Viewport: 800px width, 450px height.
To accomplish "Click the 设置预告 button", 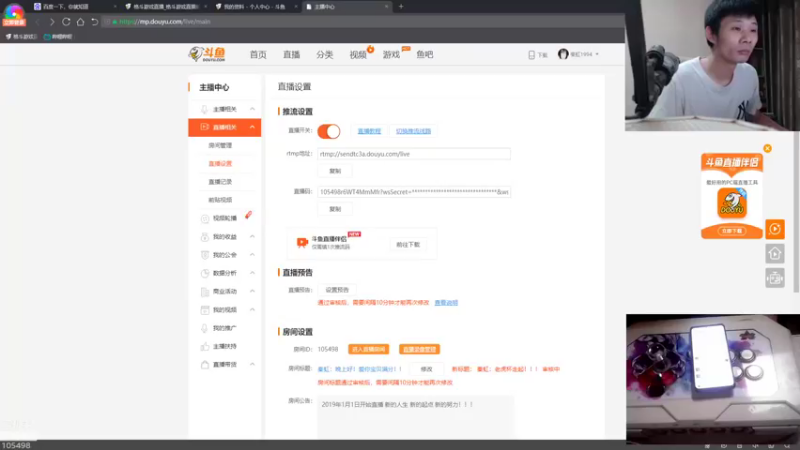I will tap(337, 290).
